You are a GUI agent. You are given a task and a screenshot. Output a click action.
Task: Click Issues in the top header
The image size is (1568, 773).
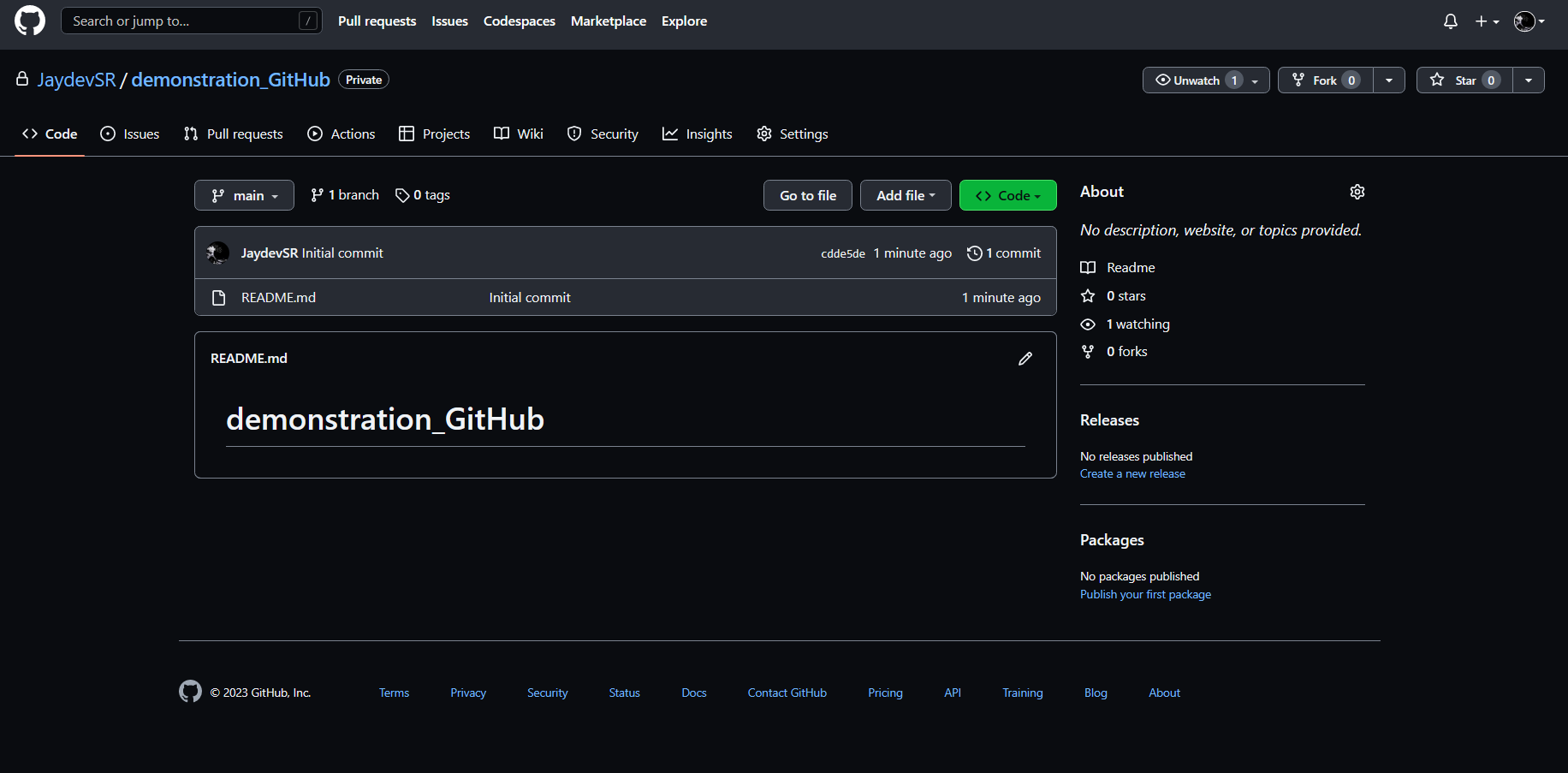(x=449, y=21)
